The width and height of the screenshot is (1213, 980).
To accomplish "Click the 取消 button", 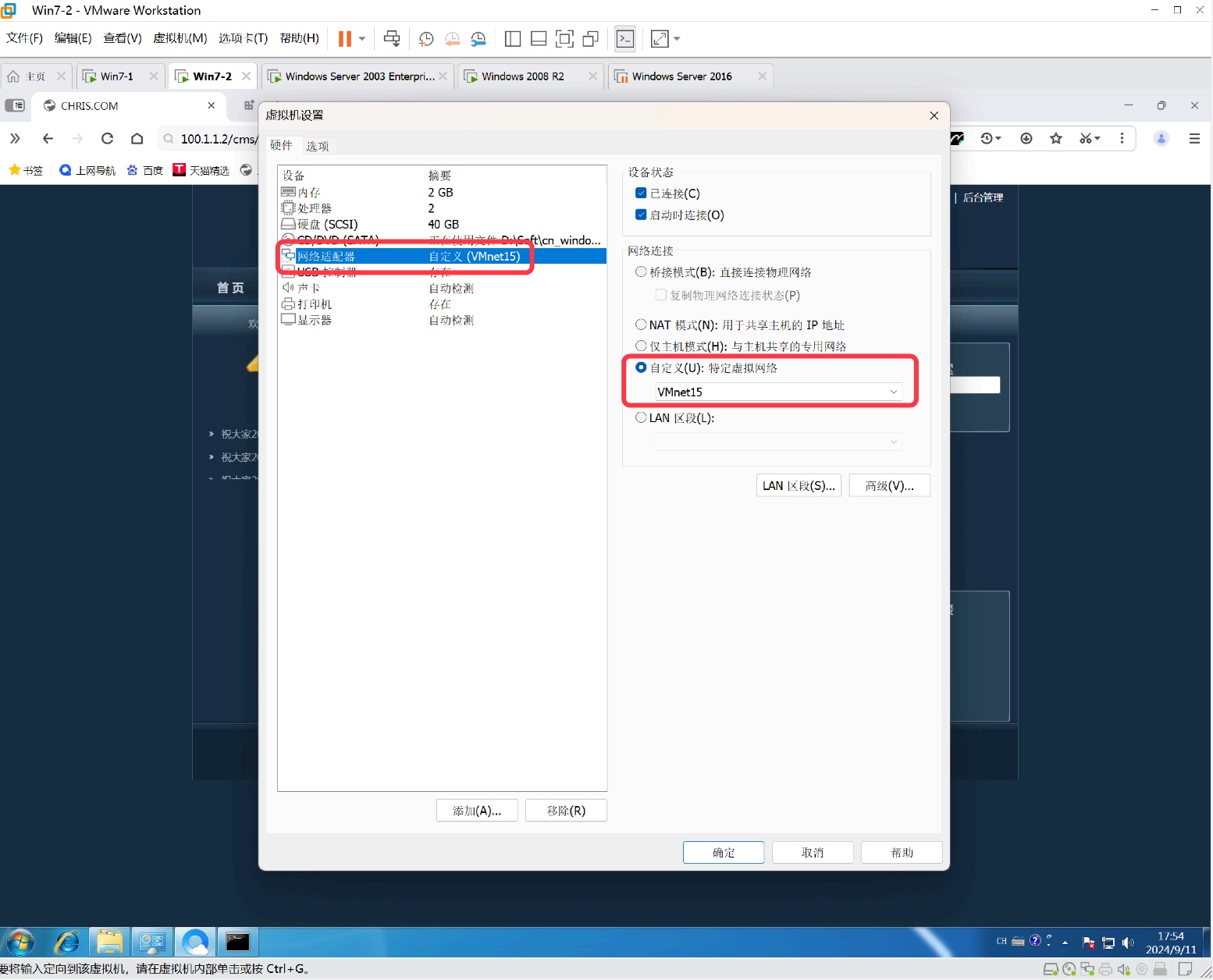I will pos(813,853).
